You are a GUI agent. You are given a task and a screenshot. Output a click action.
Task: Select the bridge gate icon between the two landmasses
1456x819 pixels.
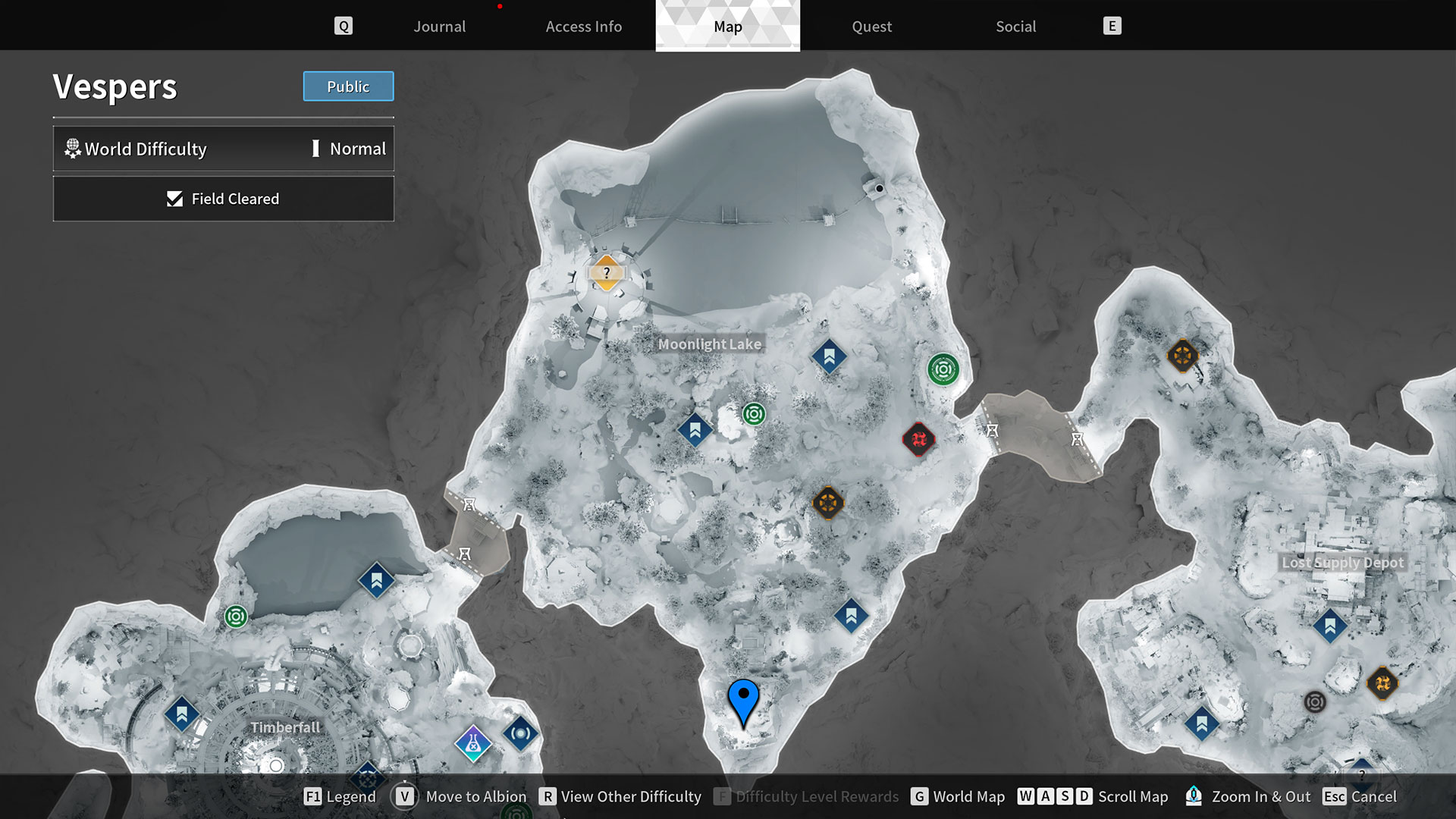[993, 432]
